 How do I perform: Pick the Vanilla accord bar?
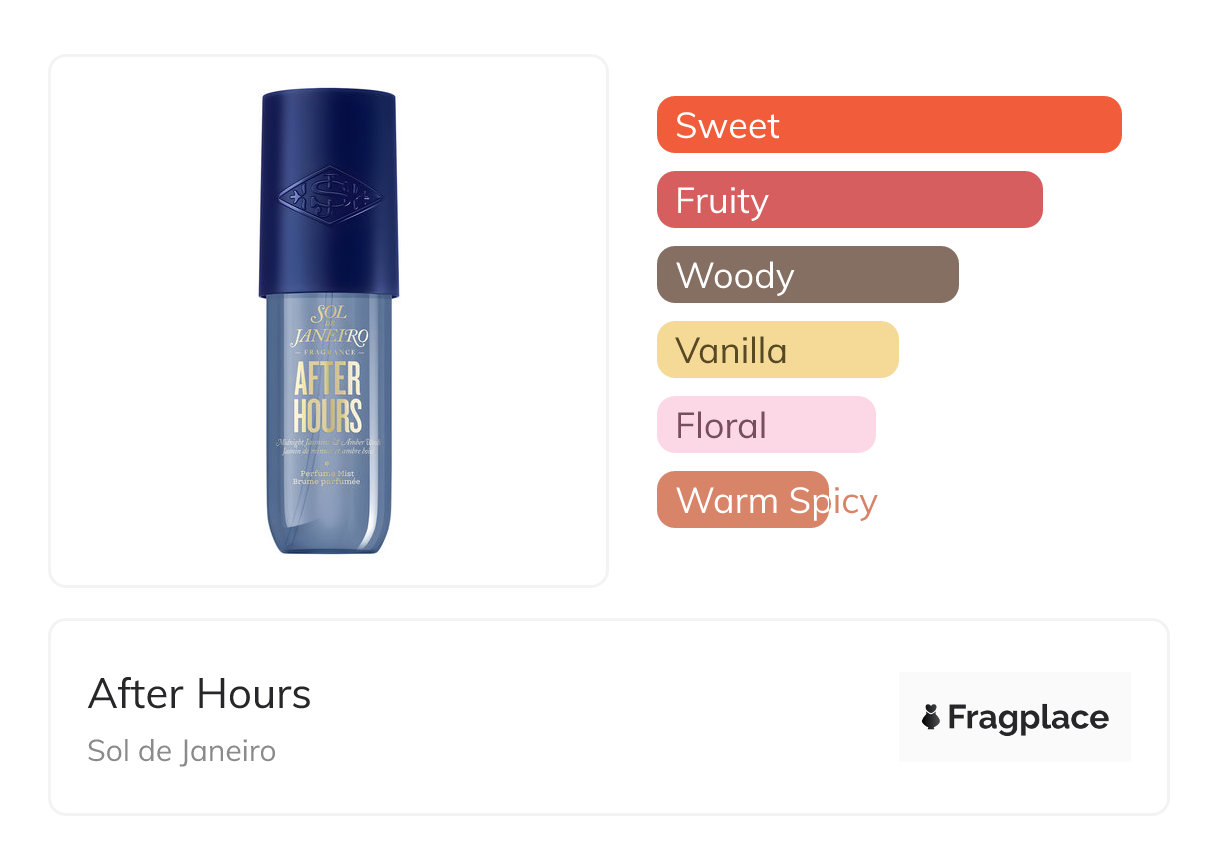pos(777,350)
